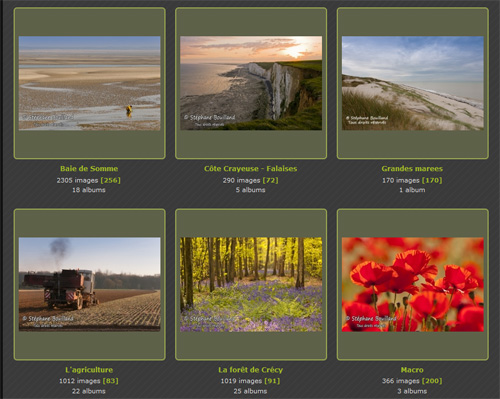Click the [170] count under Grandes marees

click(432, 180)
